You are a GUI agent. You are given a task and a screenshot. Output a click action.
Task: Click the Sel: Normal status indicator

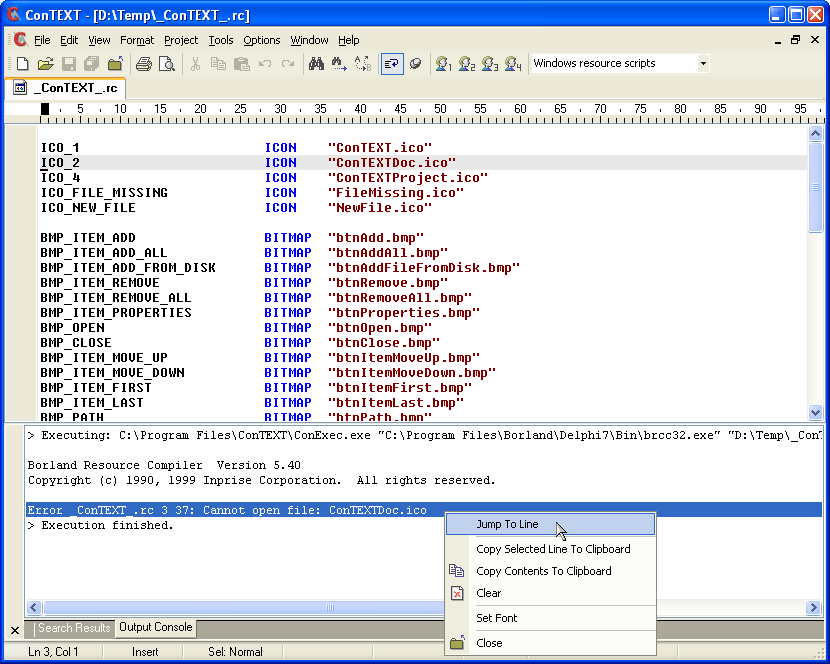coord(235,652)
